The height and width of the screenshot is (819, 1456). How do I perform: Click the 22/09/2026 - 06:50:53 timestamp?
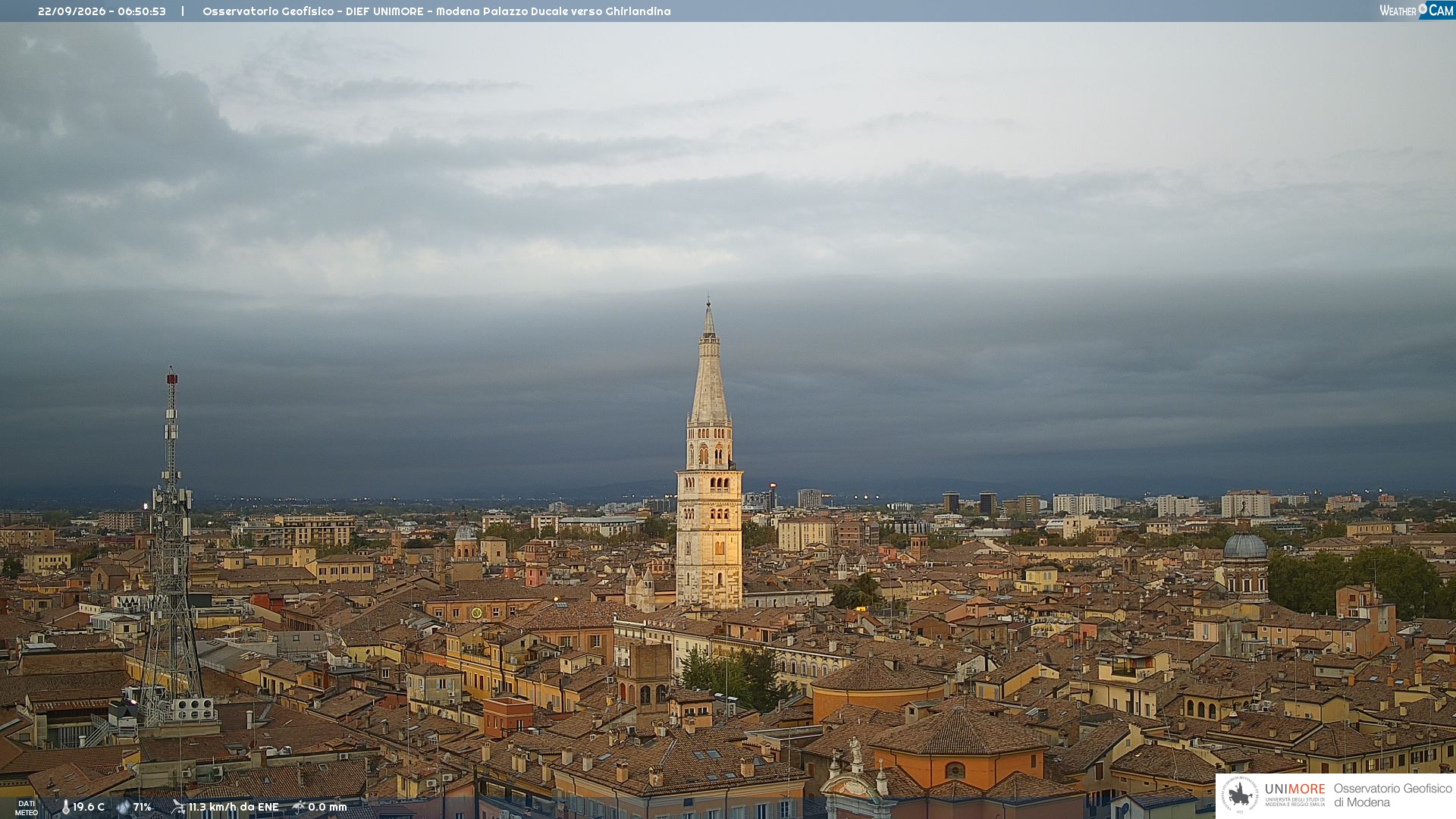point(102,11)
